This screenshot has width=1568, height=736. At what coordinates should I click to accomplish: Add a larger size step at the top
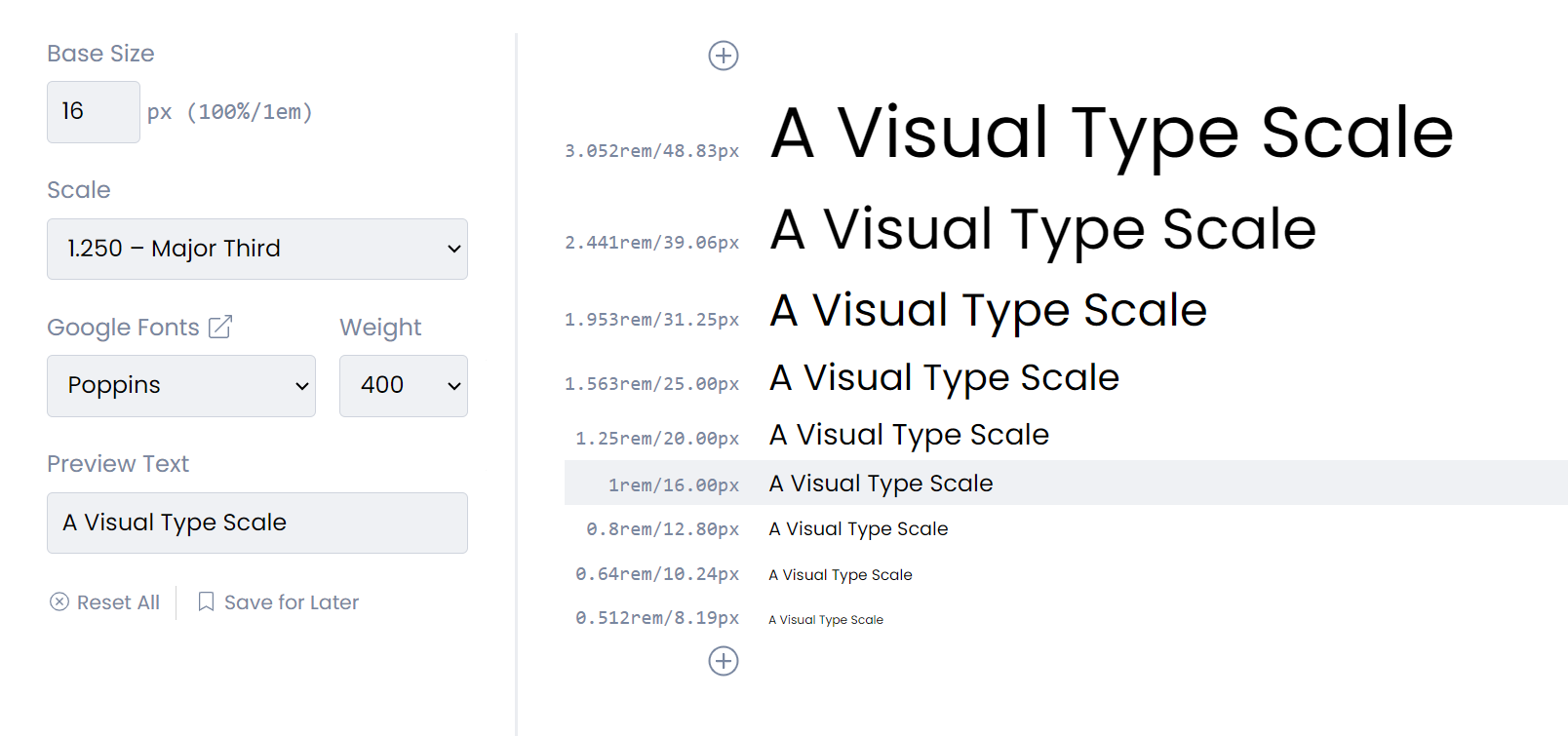tap(724, 56)
